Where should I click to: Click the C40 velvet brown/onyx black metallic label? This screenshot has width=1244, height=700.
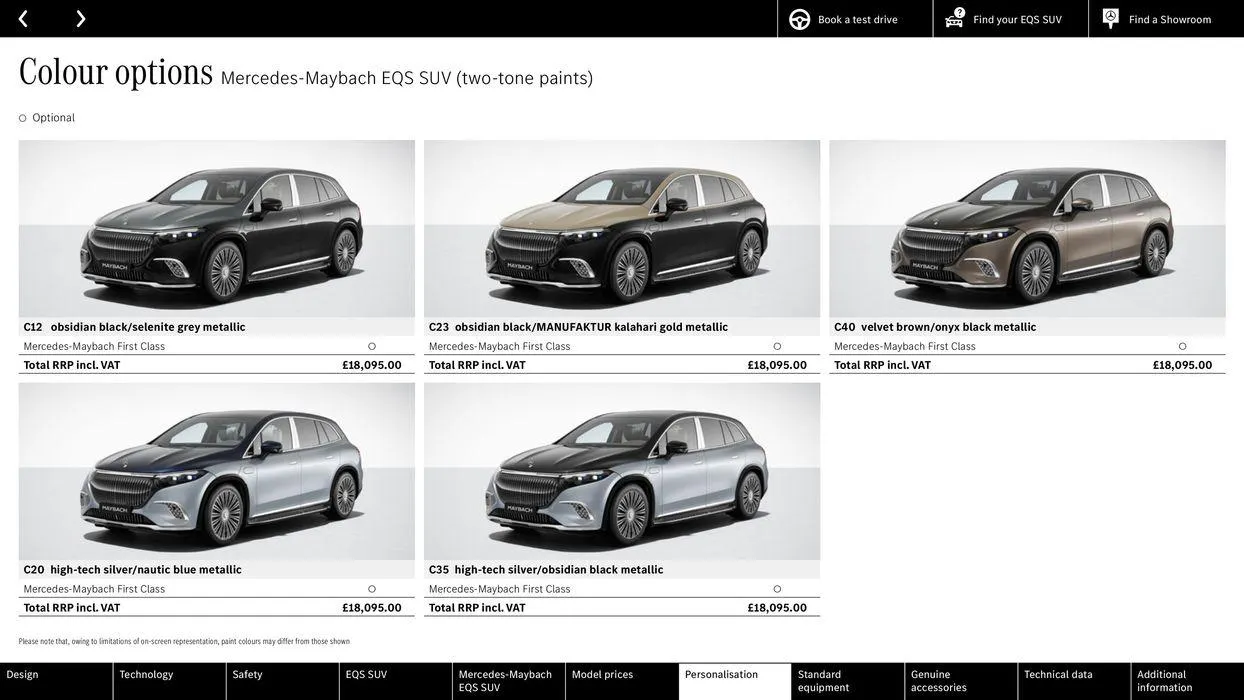pyautogui.click(x=935, y=327)
